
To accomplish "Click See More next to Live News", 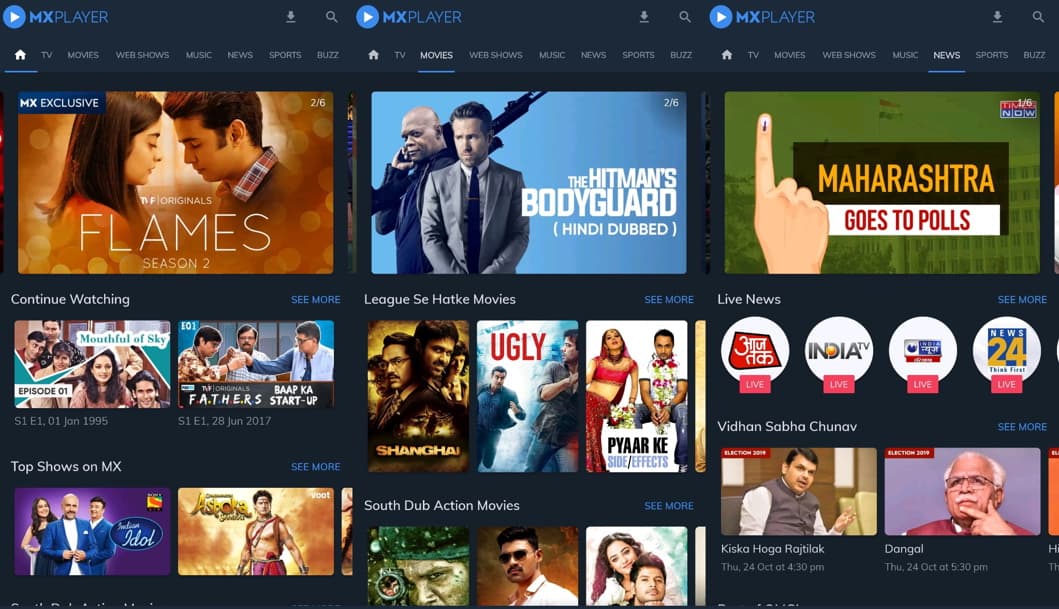I will pos(1022,299).
